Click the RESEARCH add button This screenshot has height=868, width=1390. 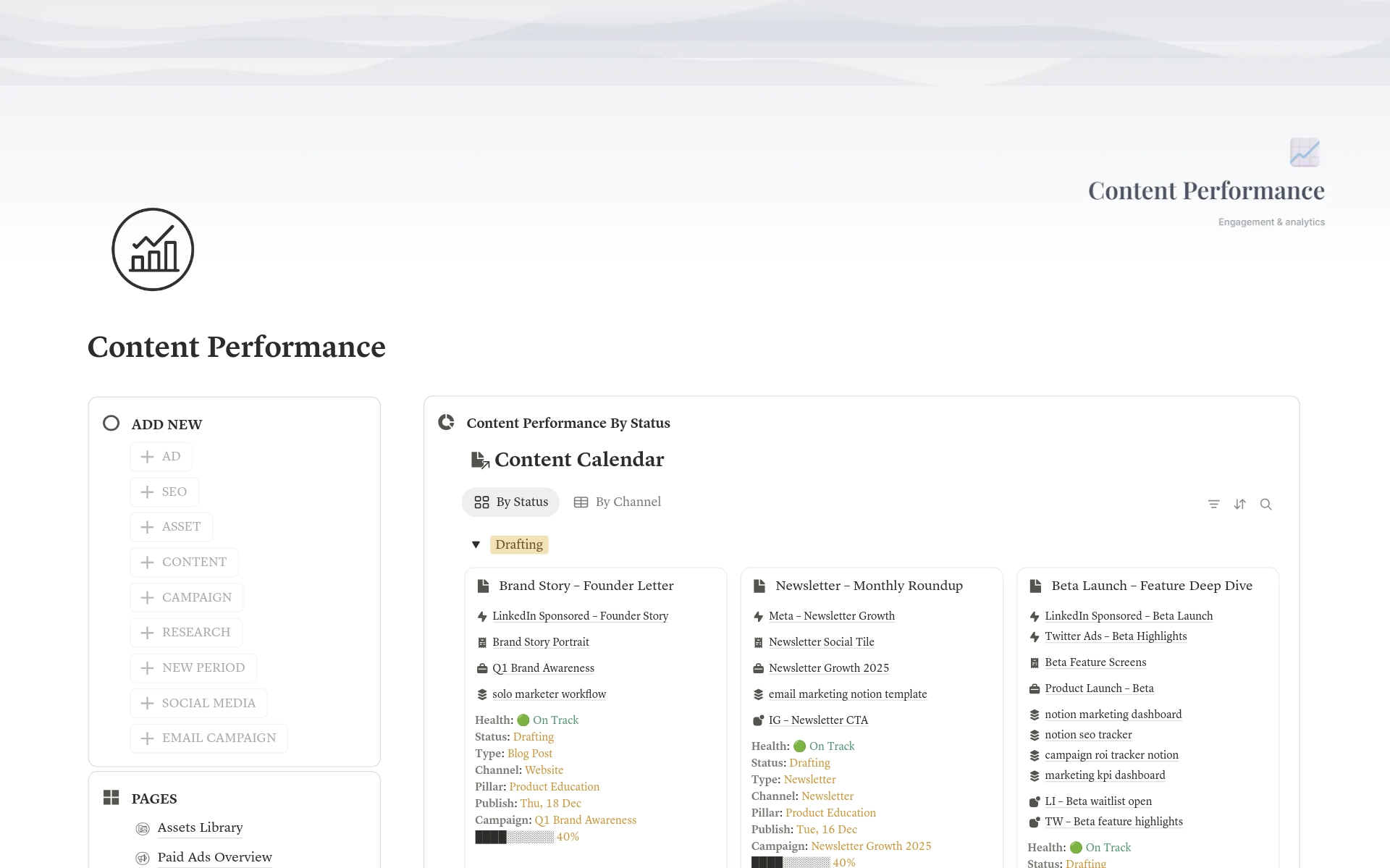coord(186,633)
